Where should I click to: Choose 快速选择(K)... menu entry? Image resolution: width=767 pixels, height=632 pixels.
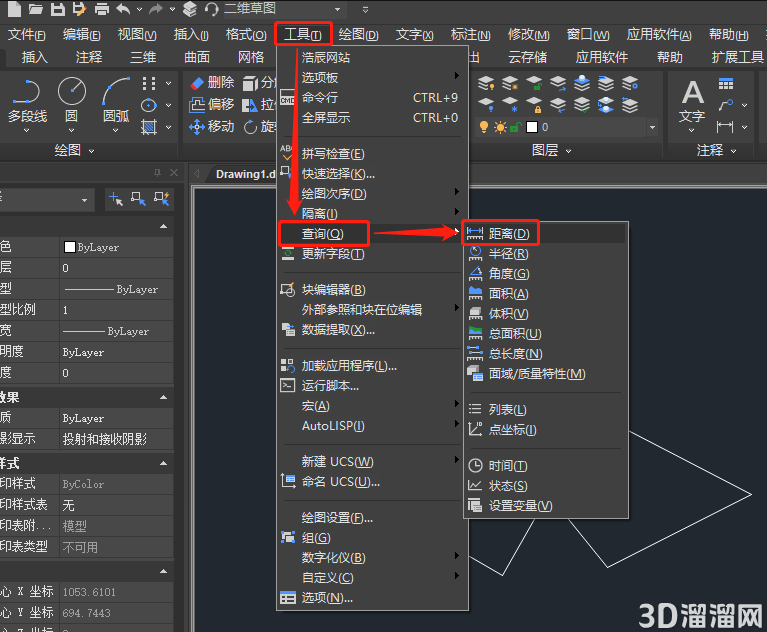coord(338,173)
